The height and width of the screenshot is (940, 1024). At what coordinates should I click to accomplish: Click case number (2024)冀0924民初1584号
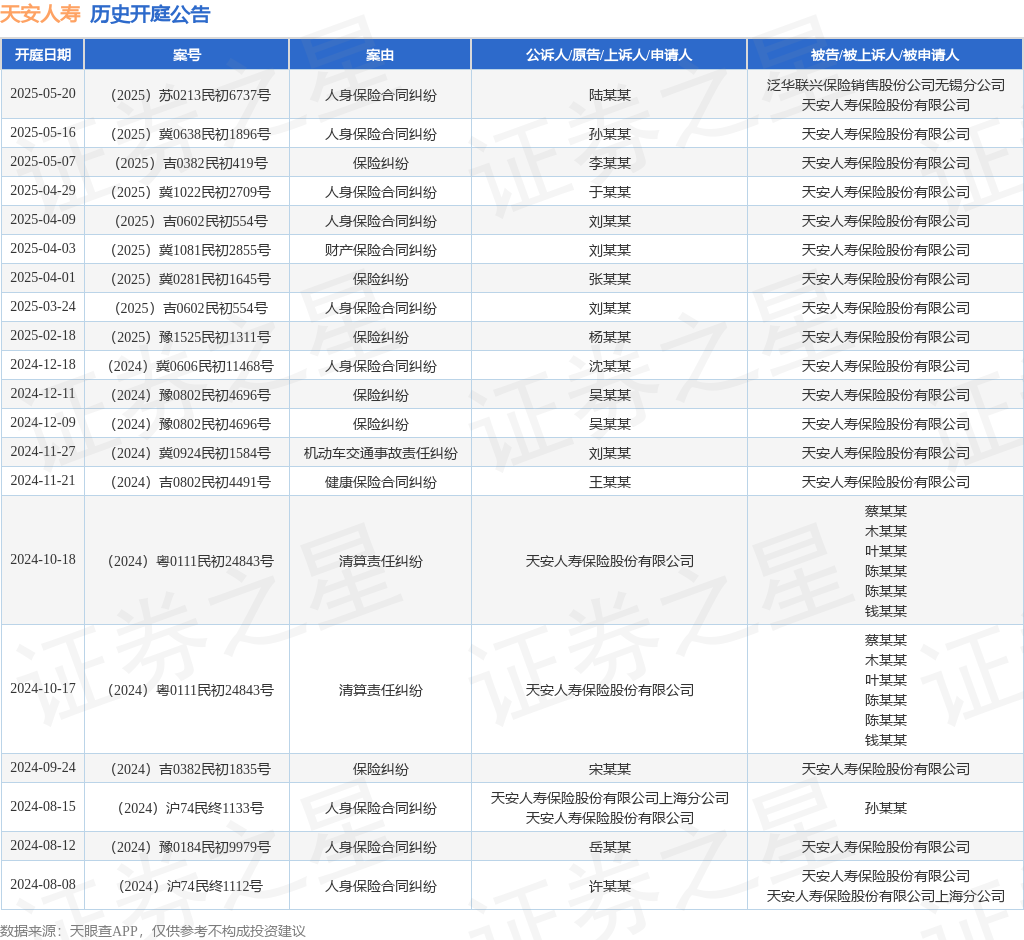coord(187,453)
